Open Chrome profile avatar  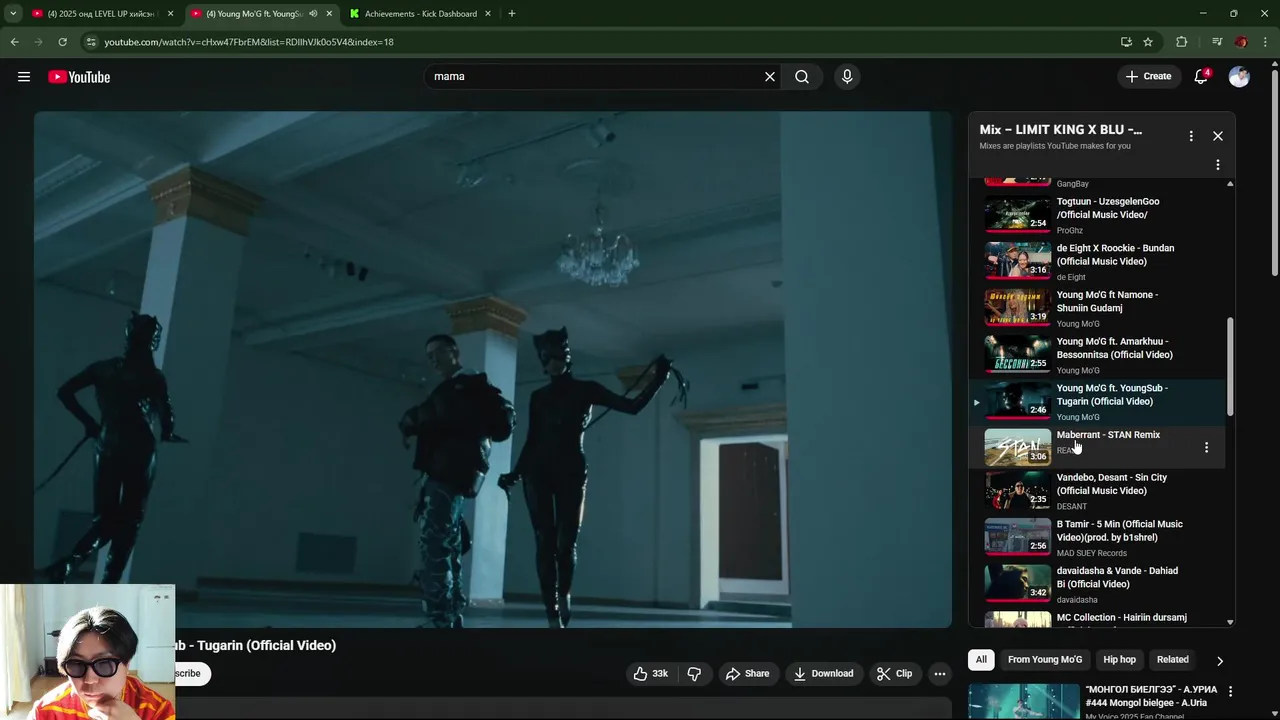pos(1241,42)
